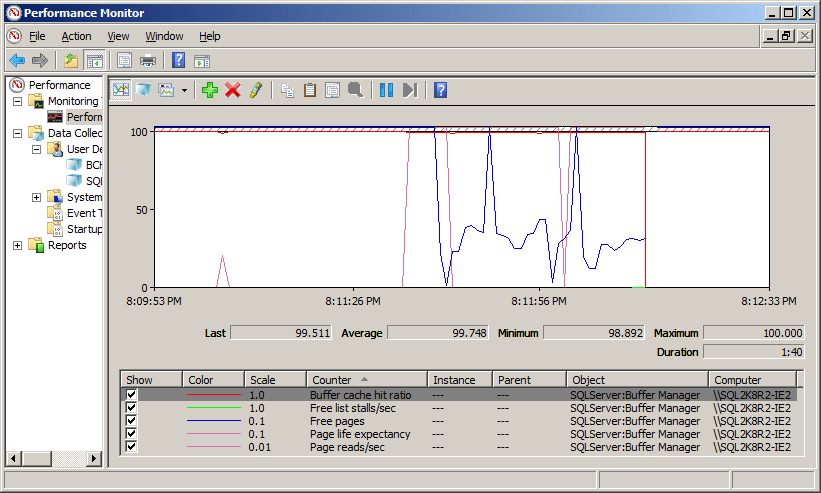Screen dimensions: 821x493
Task: Click the Paste Counter List clipboard icon
Action: (x=310, y=90)
